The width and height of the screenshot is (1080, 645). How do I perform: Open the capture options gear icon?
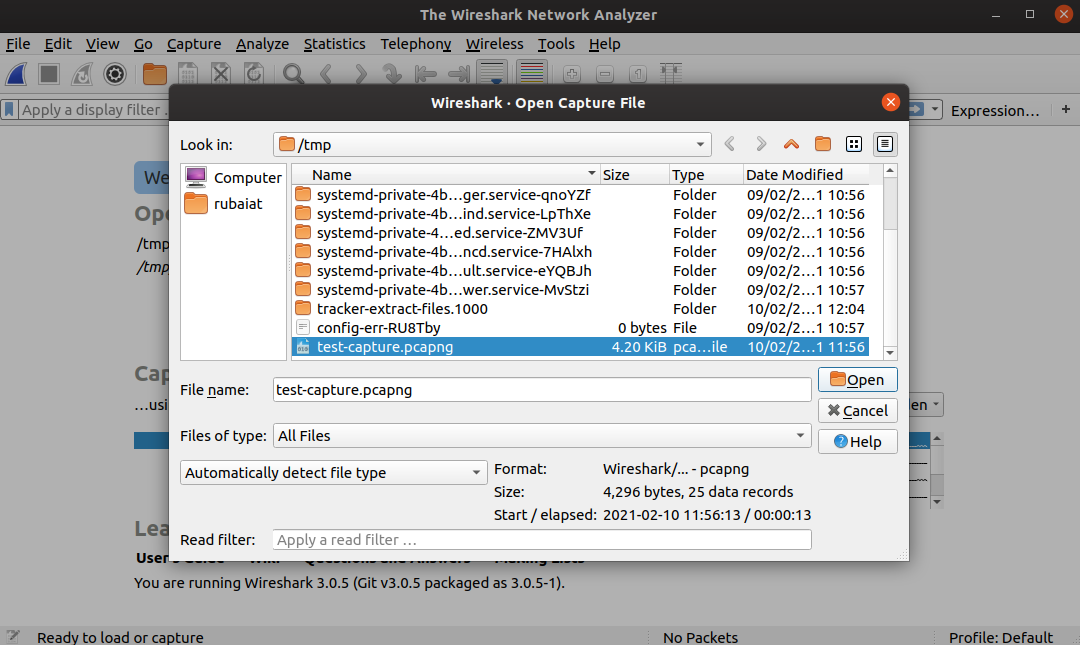(x=114, y=74)
